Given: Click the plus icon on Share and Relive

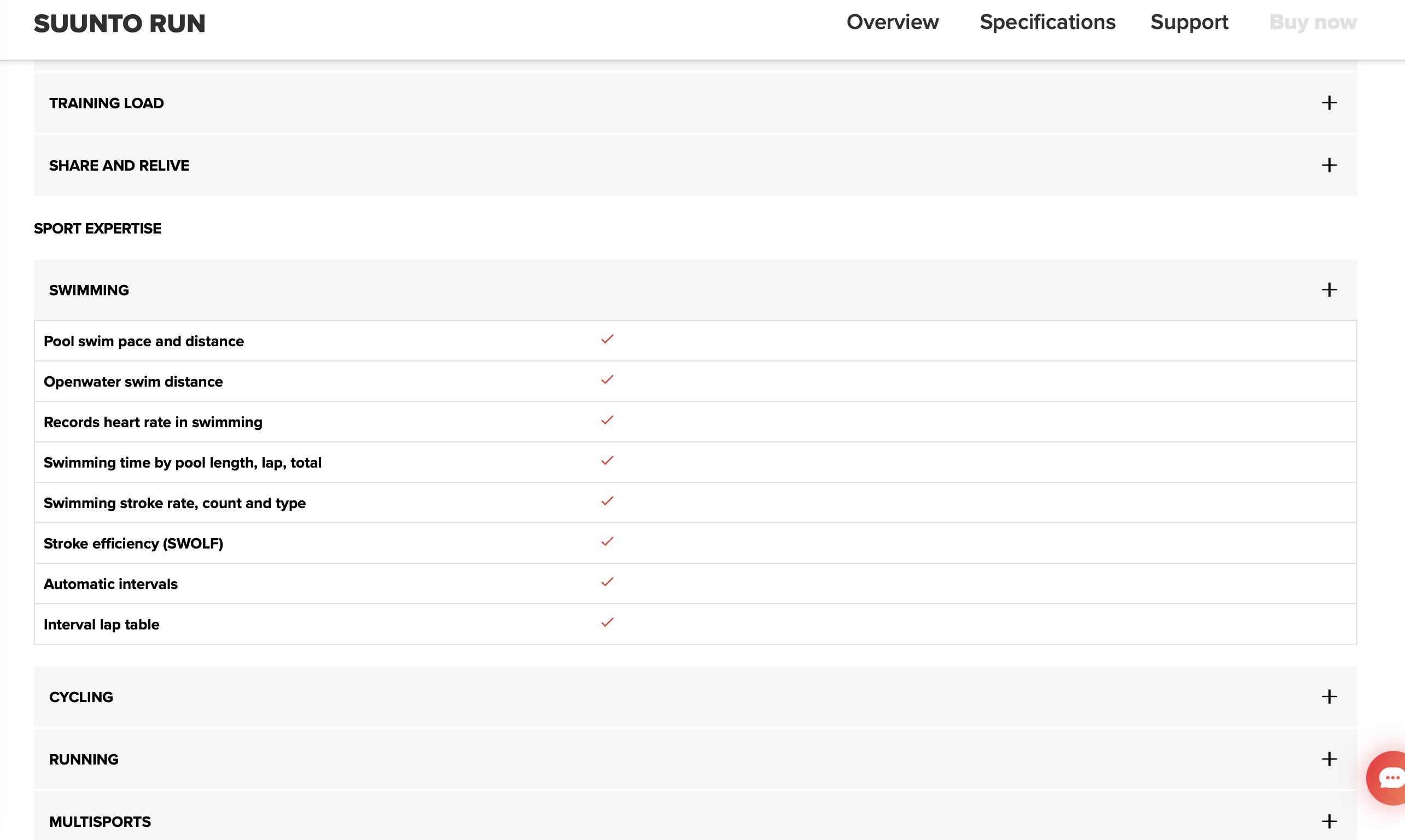Looking at the screenshot, I should 1328,165.
